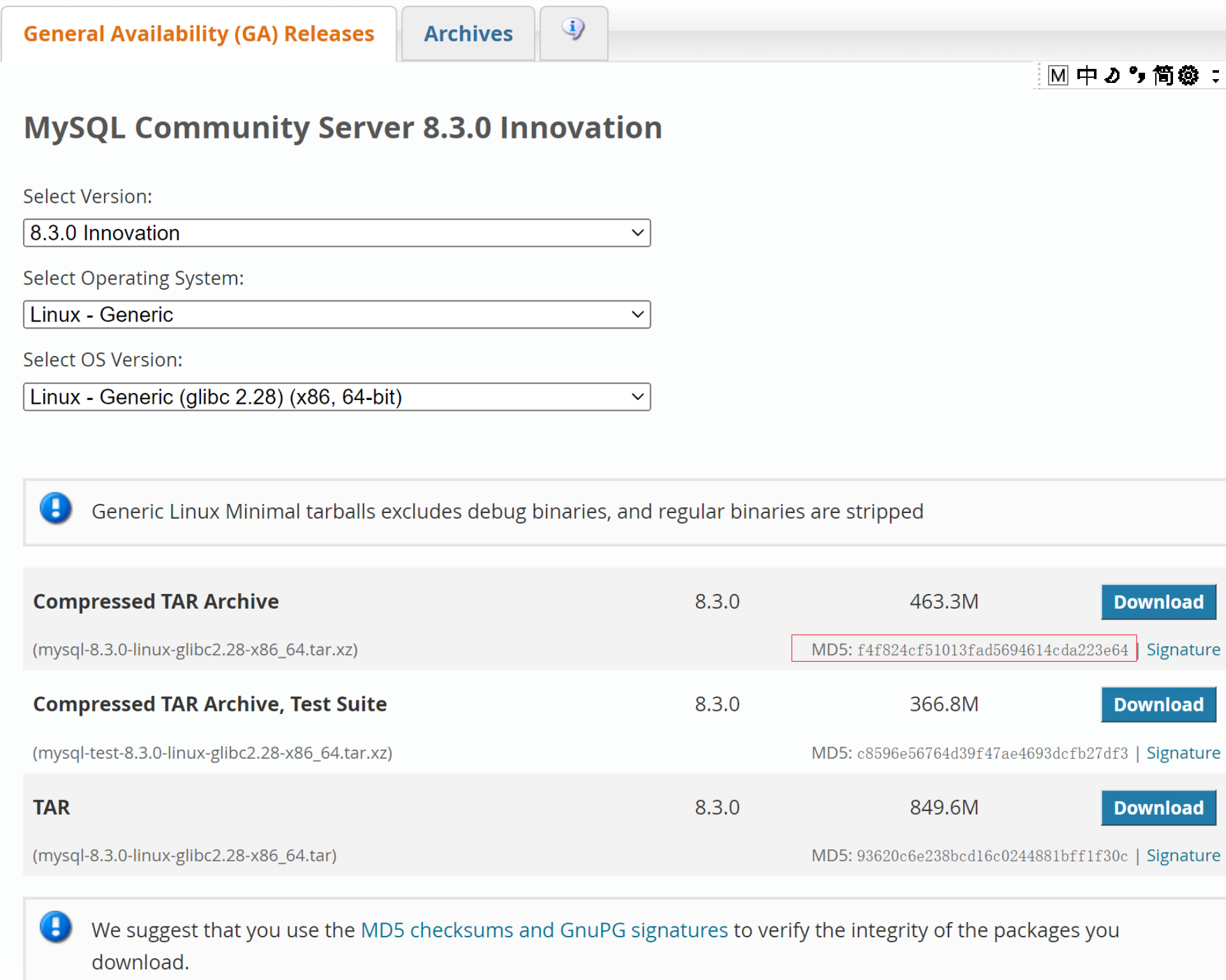
Task: Click the 849.6M file size value
Action: pos(944,808)
